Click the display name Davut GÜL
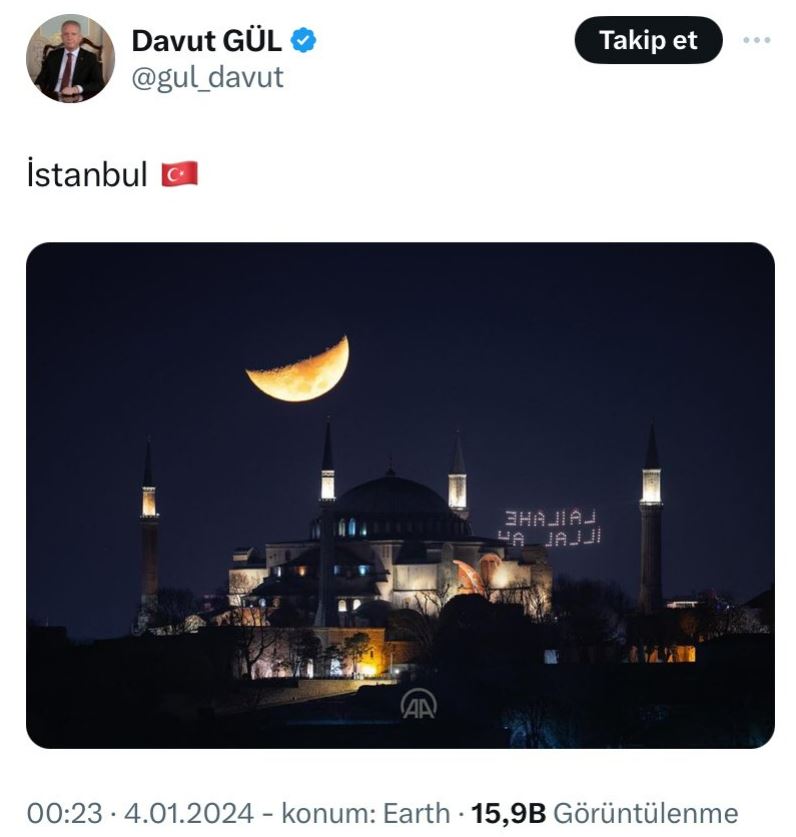 pyautogui.click(x=205, y=40)
